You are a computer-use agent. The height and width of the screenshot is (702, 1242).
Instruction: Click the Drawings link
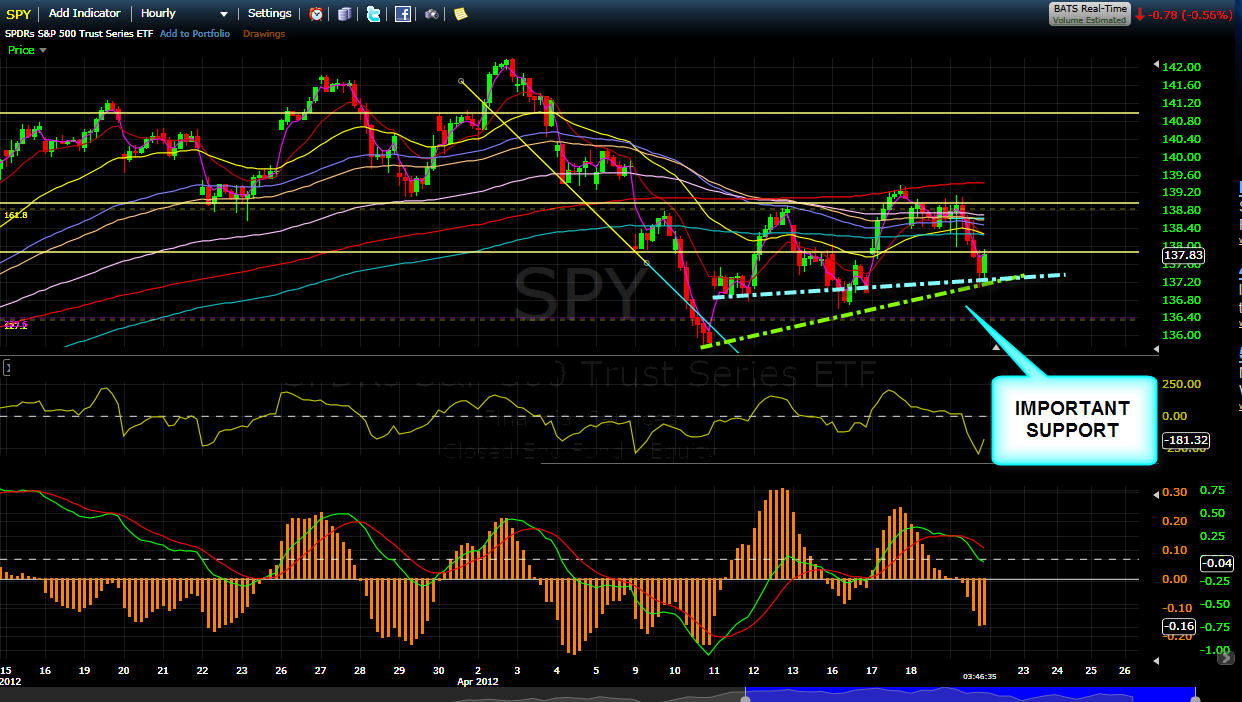pos(264,34)
